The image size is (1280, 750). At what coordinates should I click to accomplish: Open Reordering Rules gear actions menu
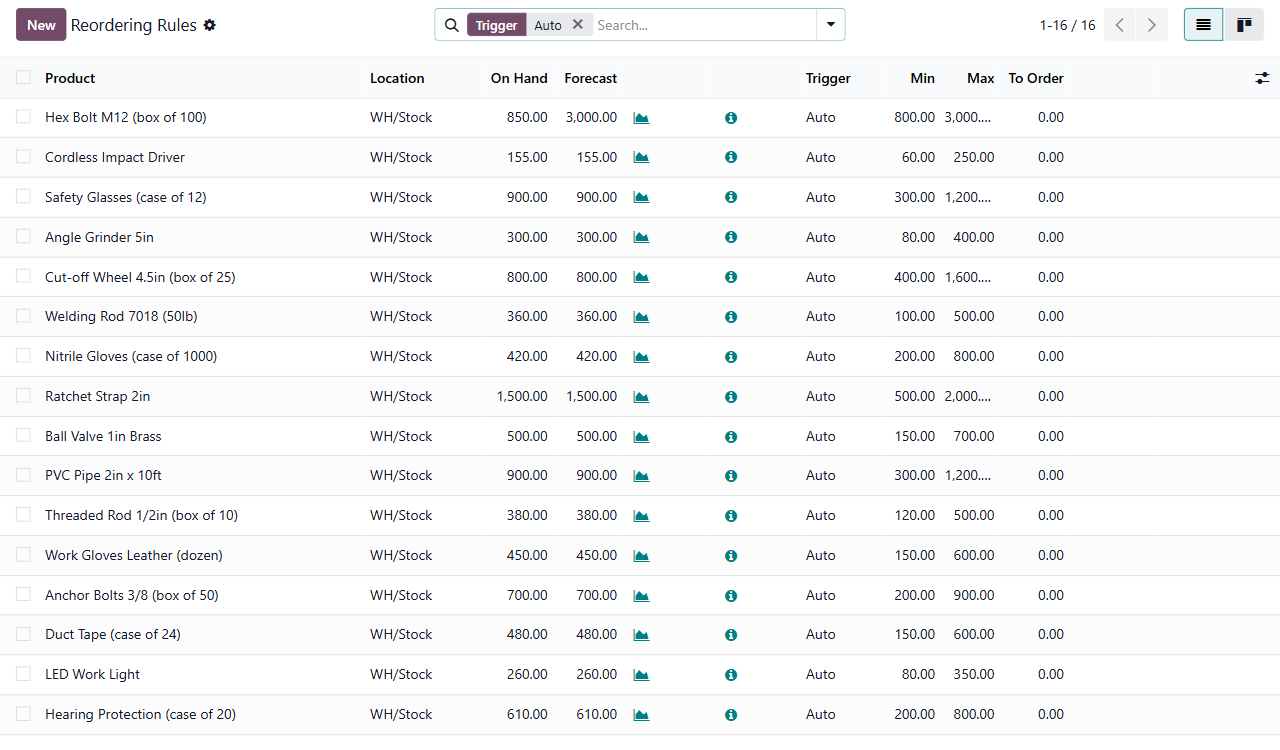coord(209,25)
